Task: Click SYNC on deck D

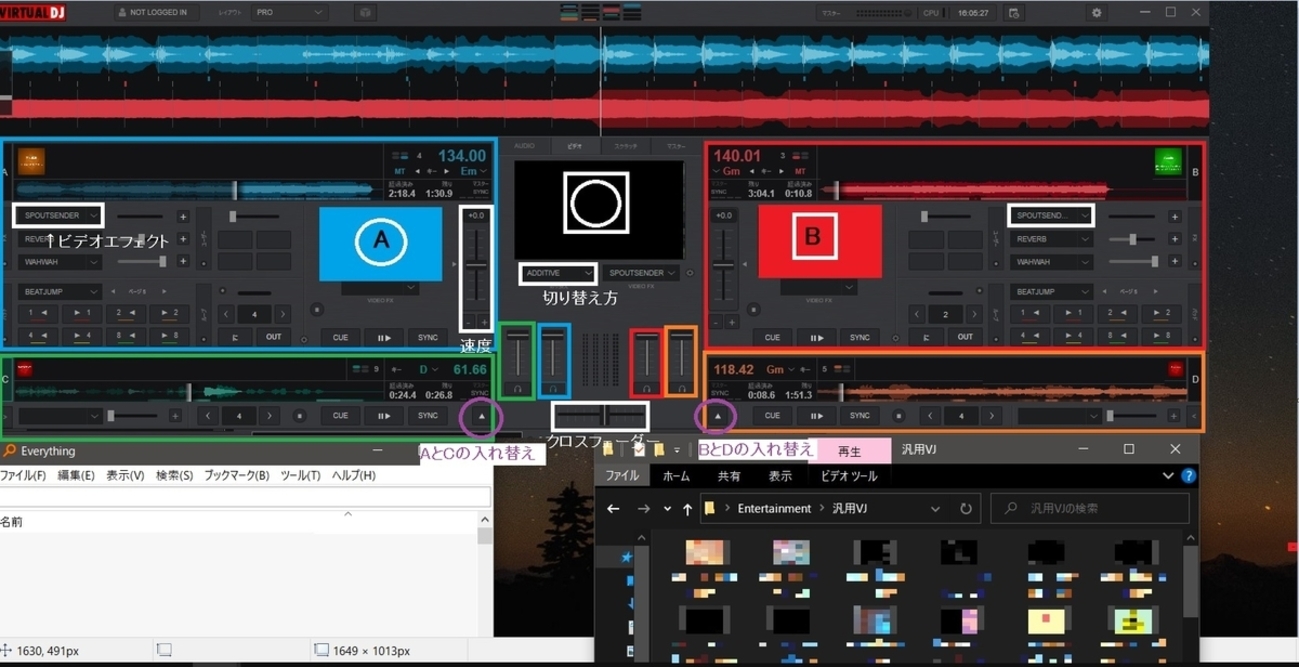Action: coord(860,416)
